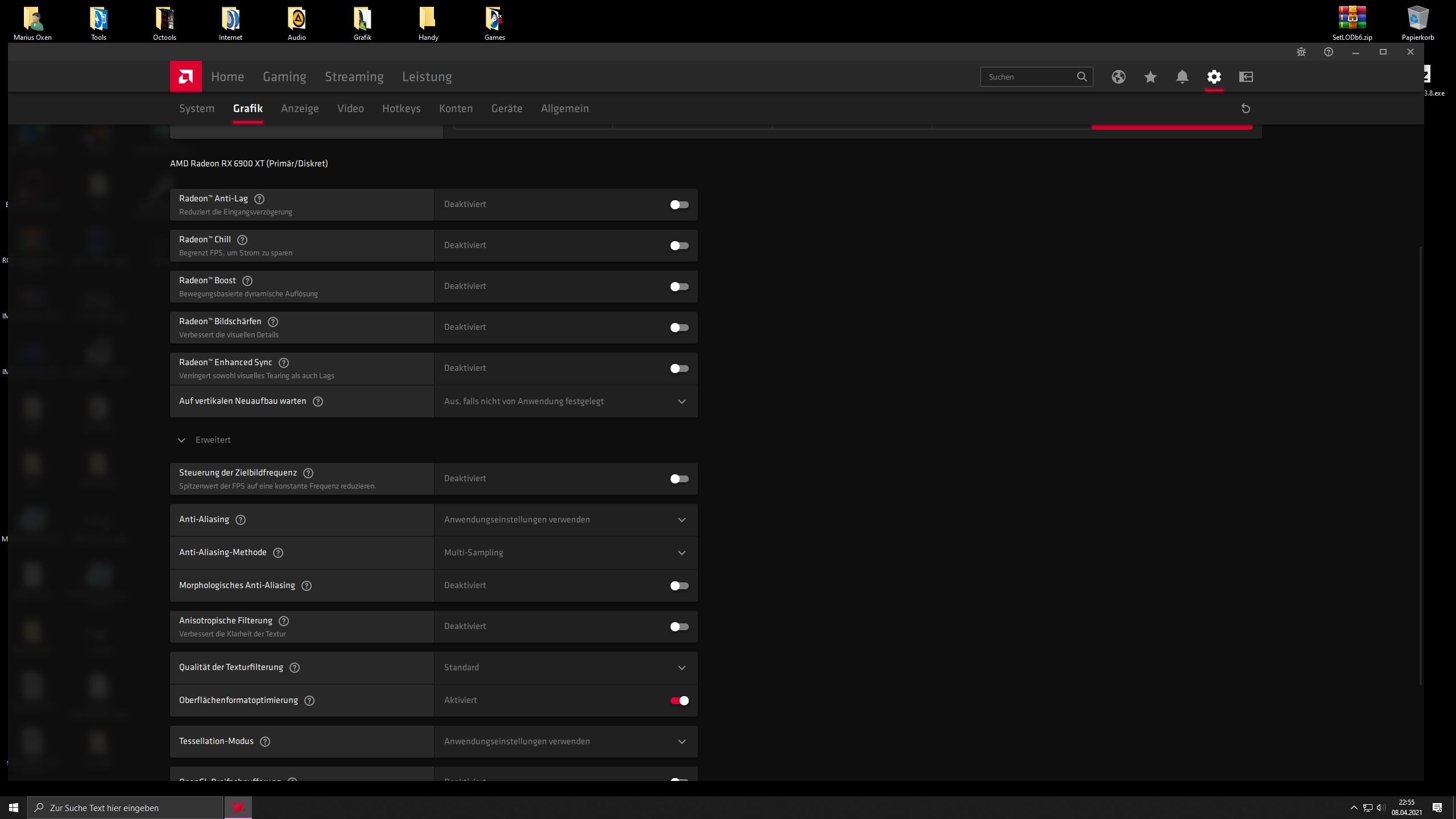Disable Oberflächenformatoptimierung toggle
This screenshot has height=819, width=1456.
pyautogui.click(x=679, y=701)
